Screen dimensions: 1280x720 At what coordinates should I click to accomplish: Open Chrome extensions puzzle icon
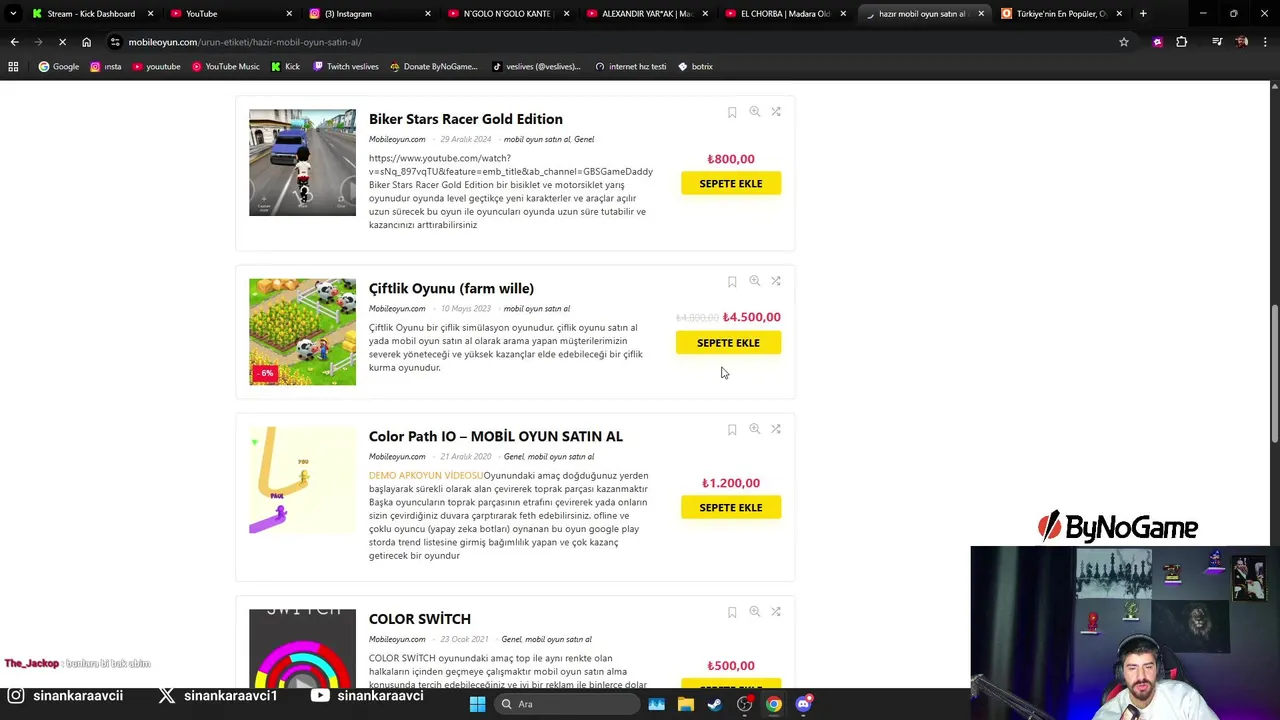click(1182, 42)
